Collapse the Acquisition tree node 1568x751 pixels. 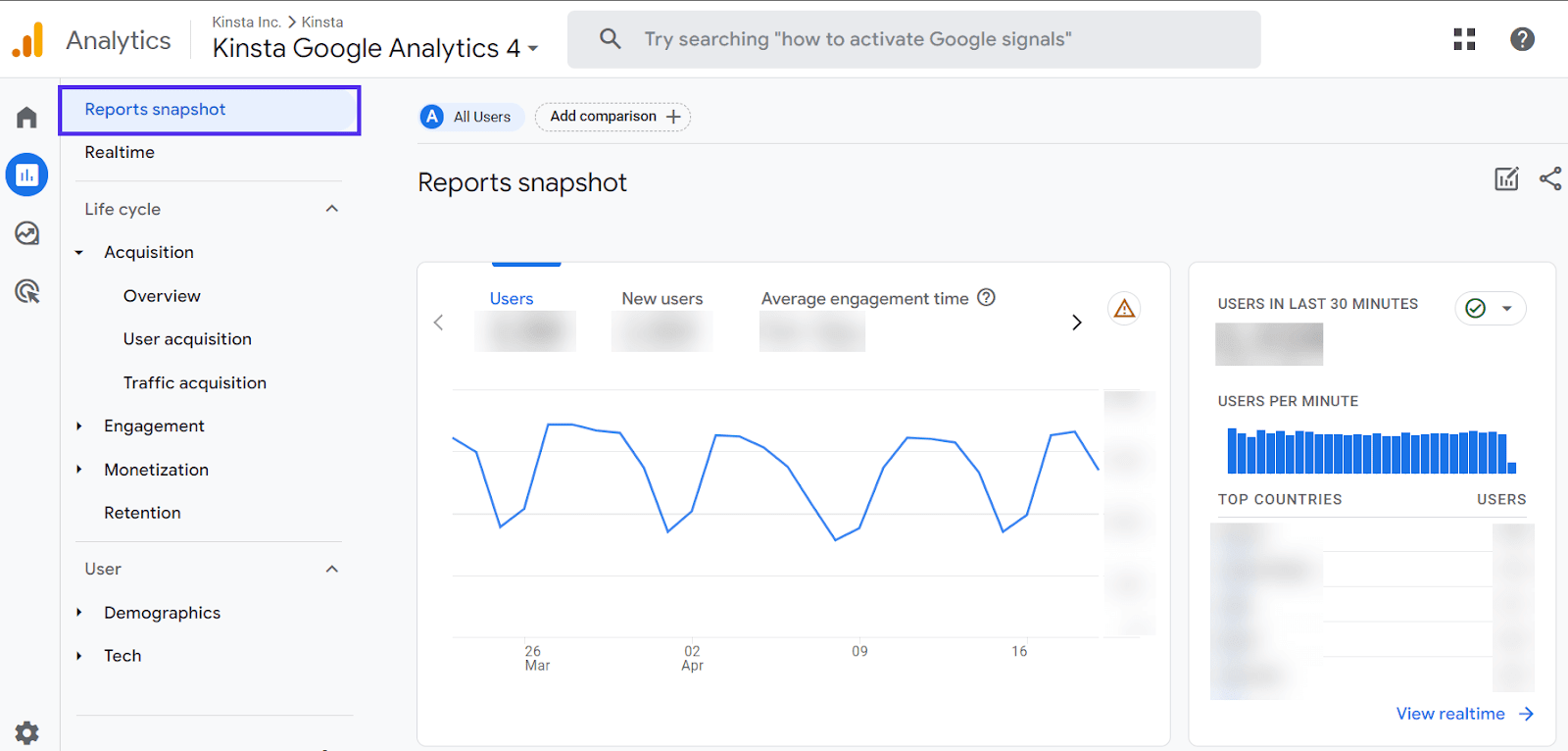point(79,253)
